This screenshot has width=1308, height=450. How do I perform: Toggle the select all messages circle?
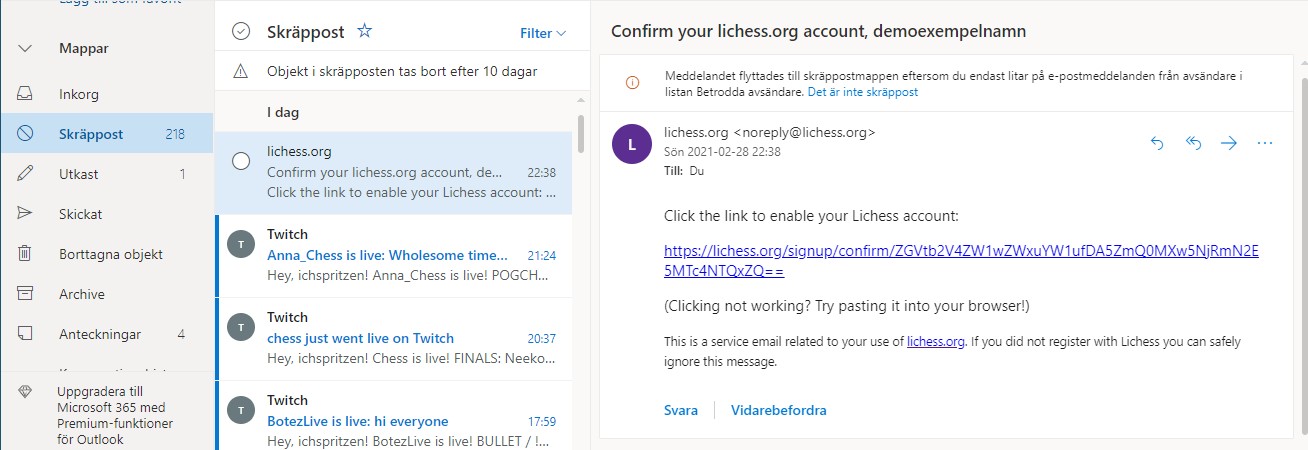pos(241,32)
